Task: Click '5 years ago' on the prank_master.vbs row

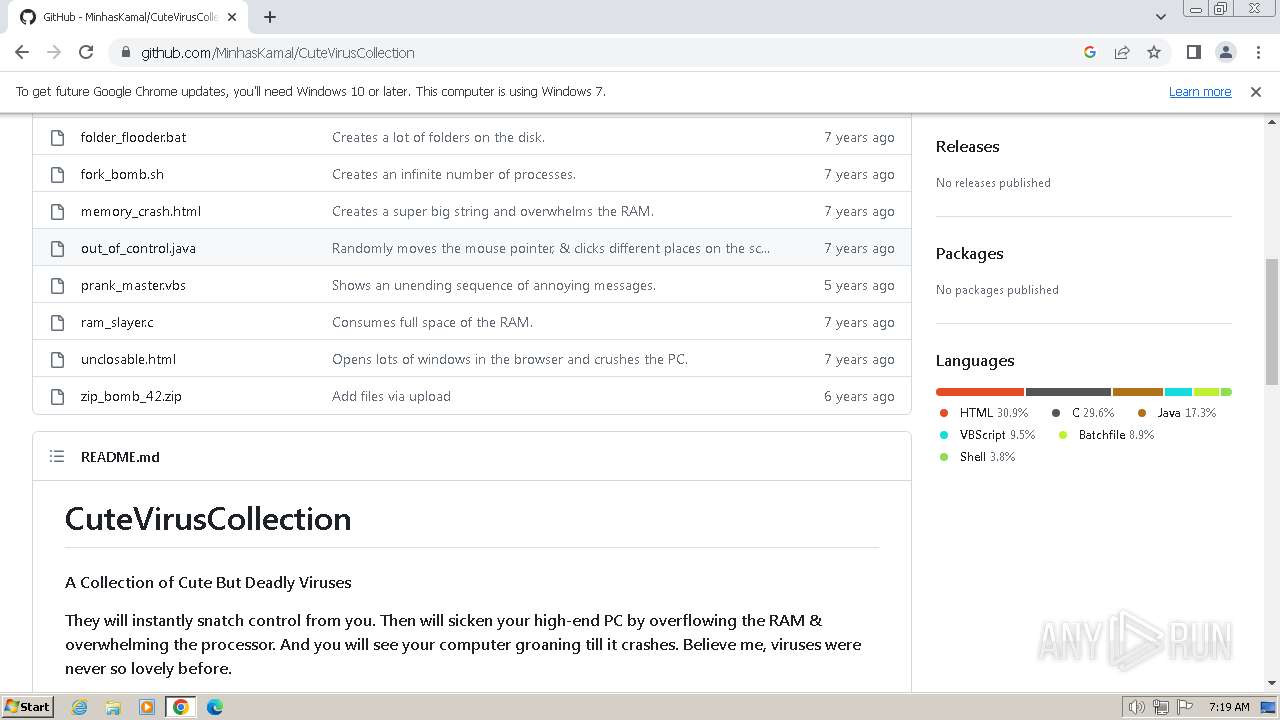Action: [859, 285]
